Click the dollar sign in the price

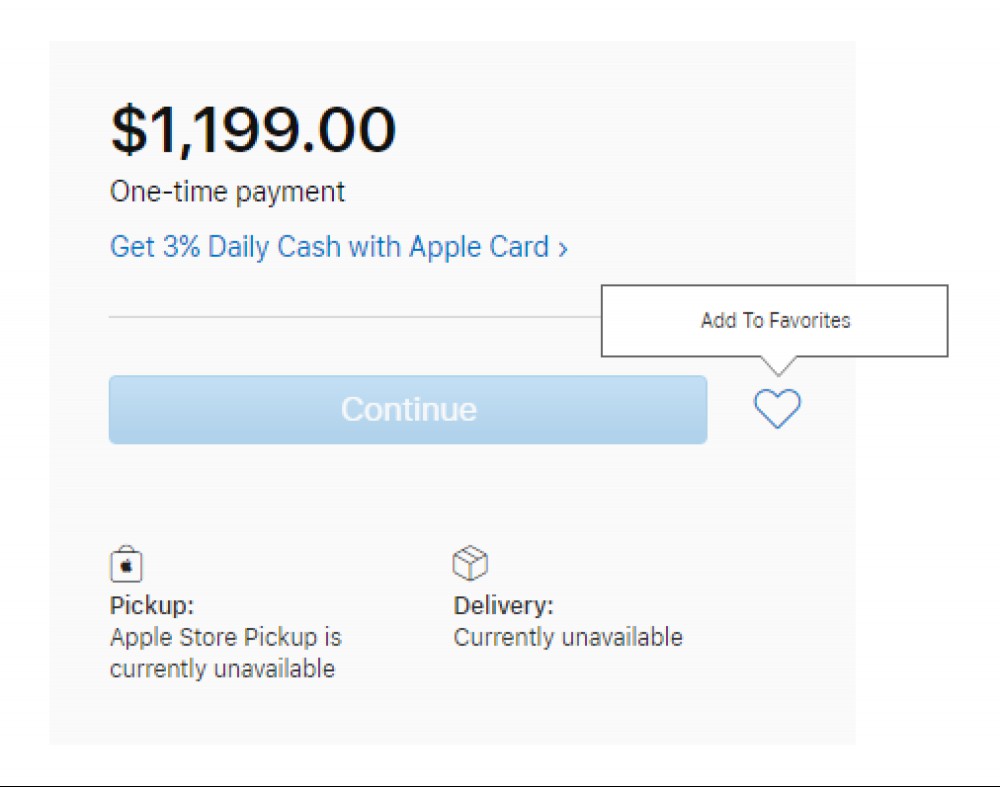pos(129,130)
